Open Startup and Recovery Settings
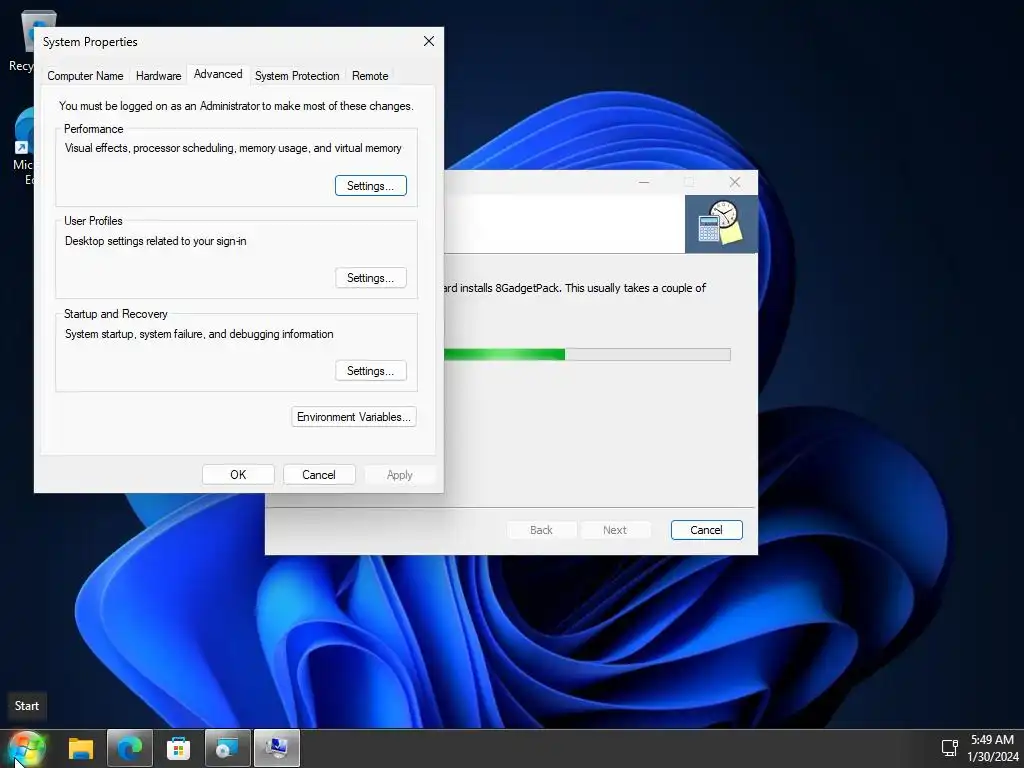Viewport: 1024px width, 768px height. [x=370, y=370]
